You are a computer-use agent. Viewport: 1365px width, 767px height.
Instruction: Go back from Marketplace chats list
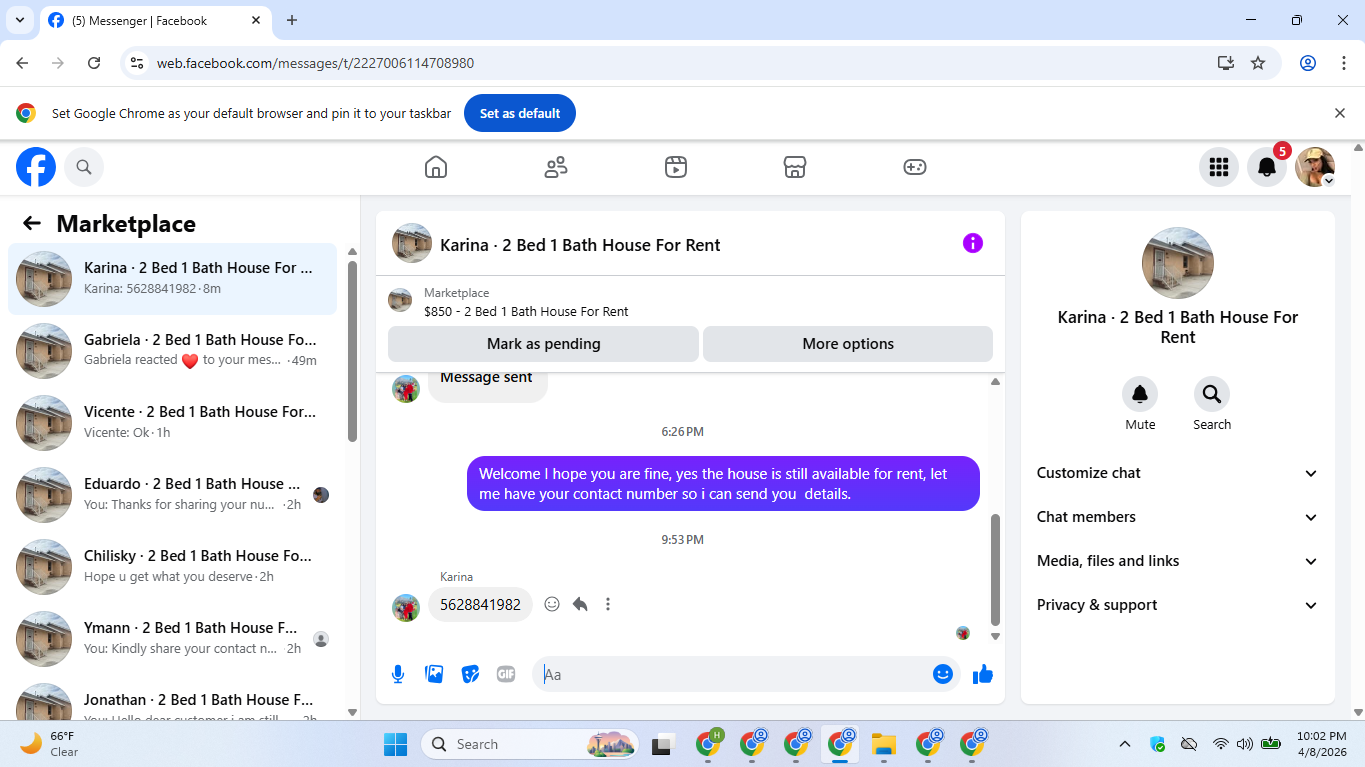[32, 223]
